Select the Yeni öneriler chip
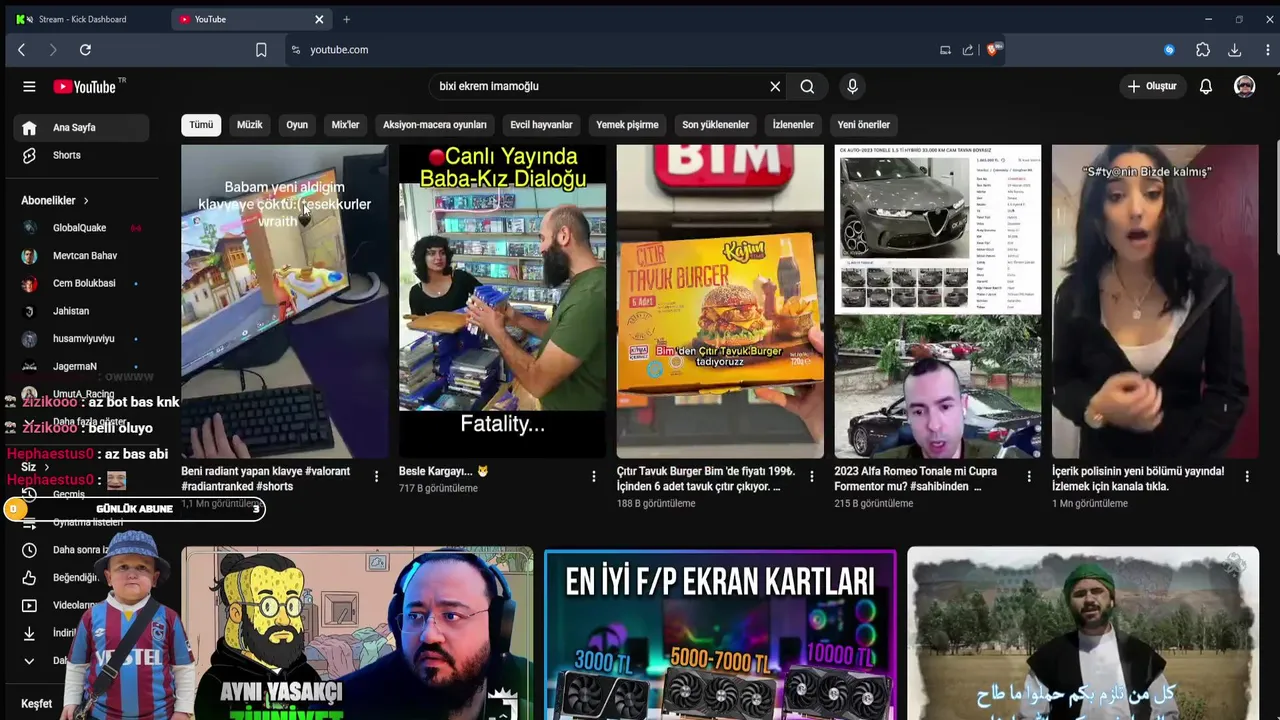The image size is (1280, 720). 864,125
